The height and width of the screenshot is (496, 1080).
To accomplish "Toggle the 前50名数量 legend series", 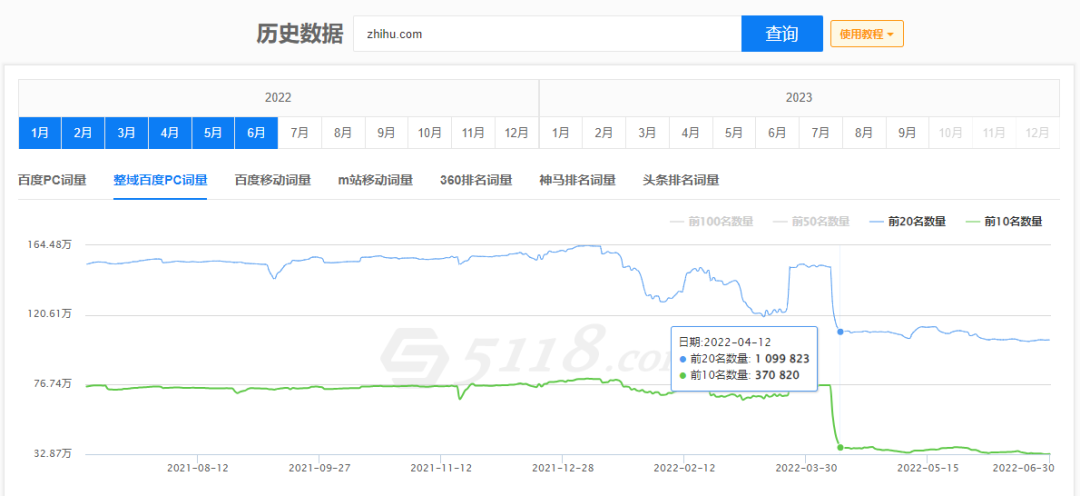I will point(812,221).
